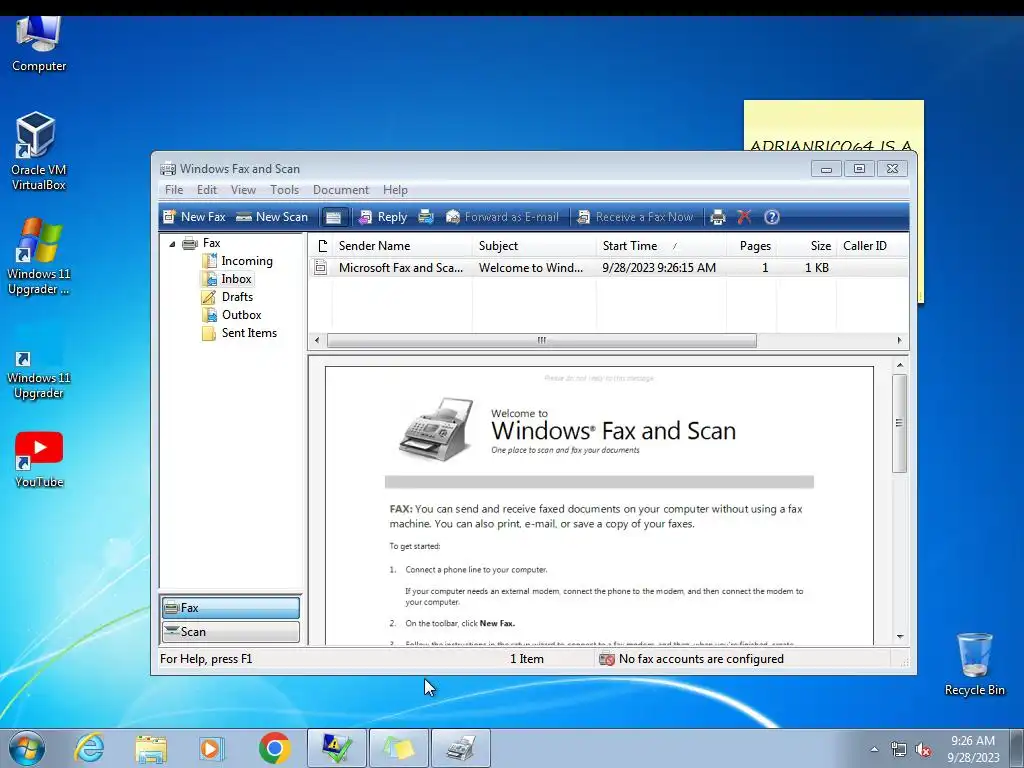The height and width of the screenshot is (768, 1024).
Task: Open the Document menu
Action: [340, 190]
